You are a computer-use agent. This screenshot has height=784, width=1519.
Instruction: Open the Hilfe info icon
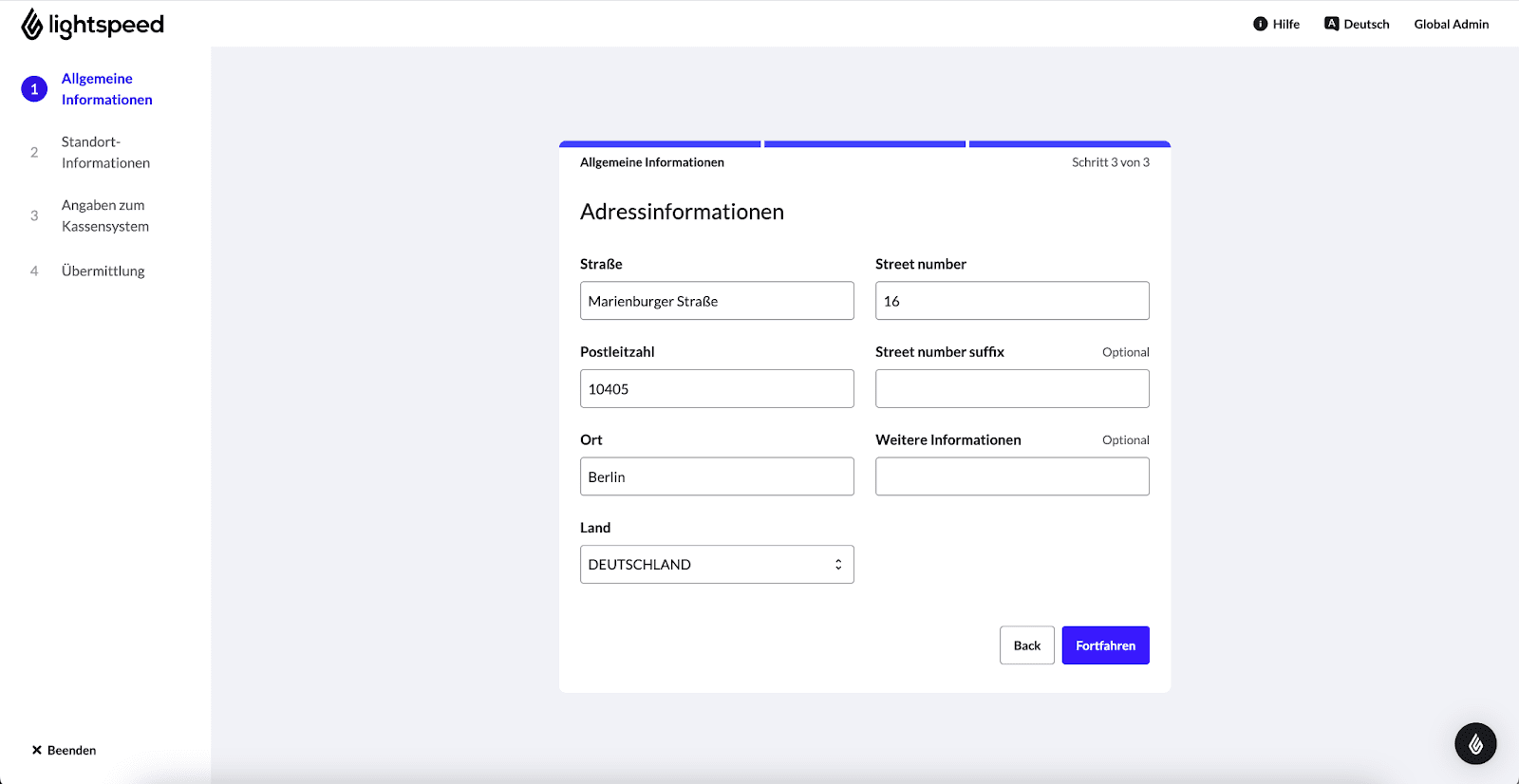[x=1260, y=24]
